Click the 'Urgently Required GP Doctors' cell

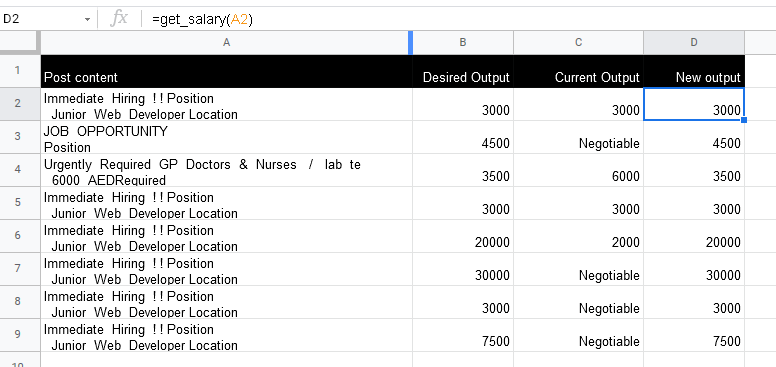pyautogui.click(x=227, y=170)
